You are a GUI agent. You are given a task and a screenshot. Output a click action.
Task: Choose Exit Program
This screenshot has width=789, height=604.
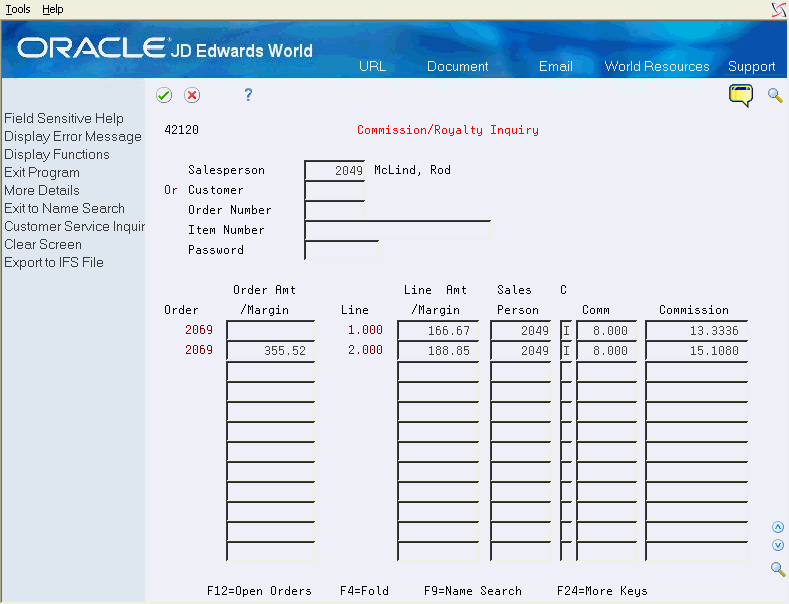click(x=42, y=173)
